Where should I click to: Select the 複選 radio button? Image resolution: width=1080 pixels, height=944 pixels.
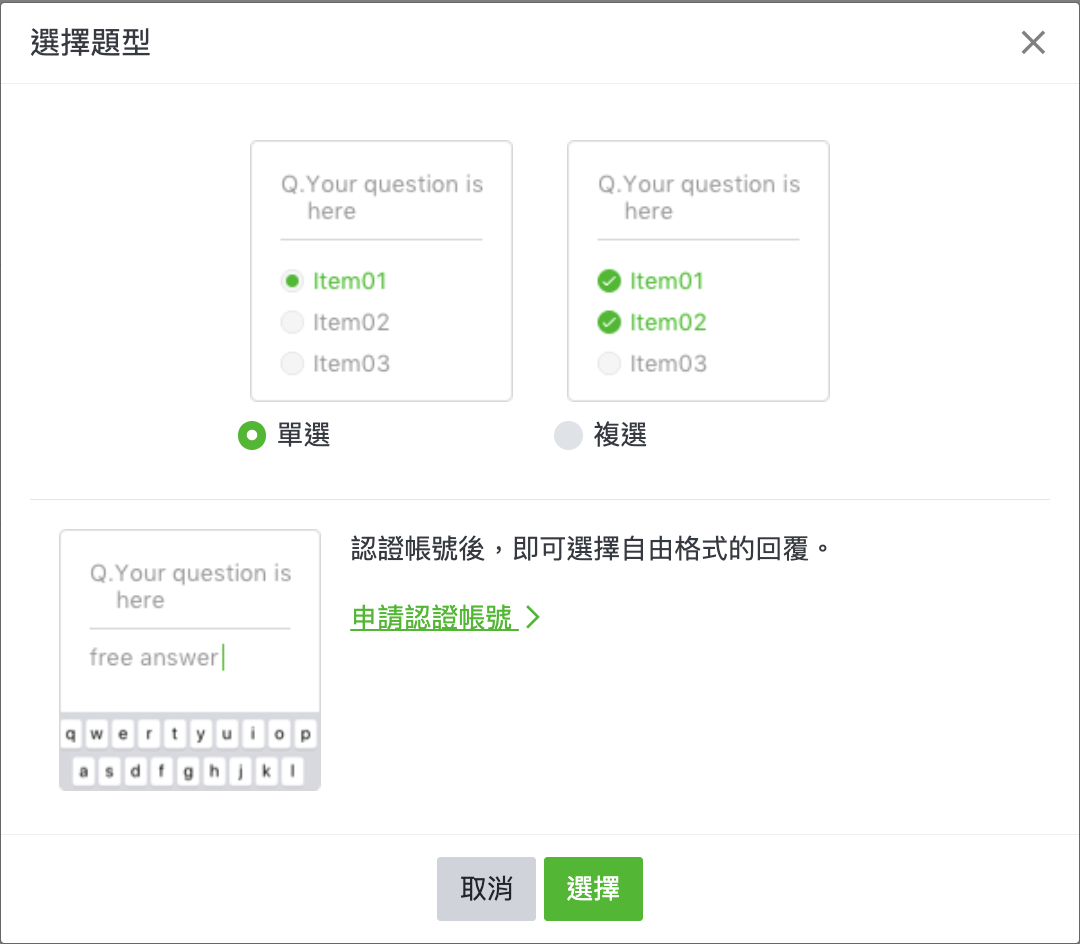(568, 436)
